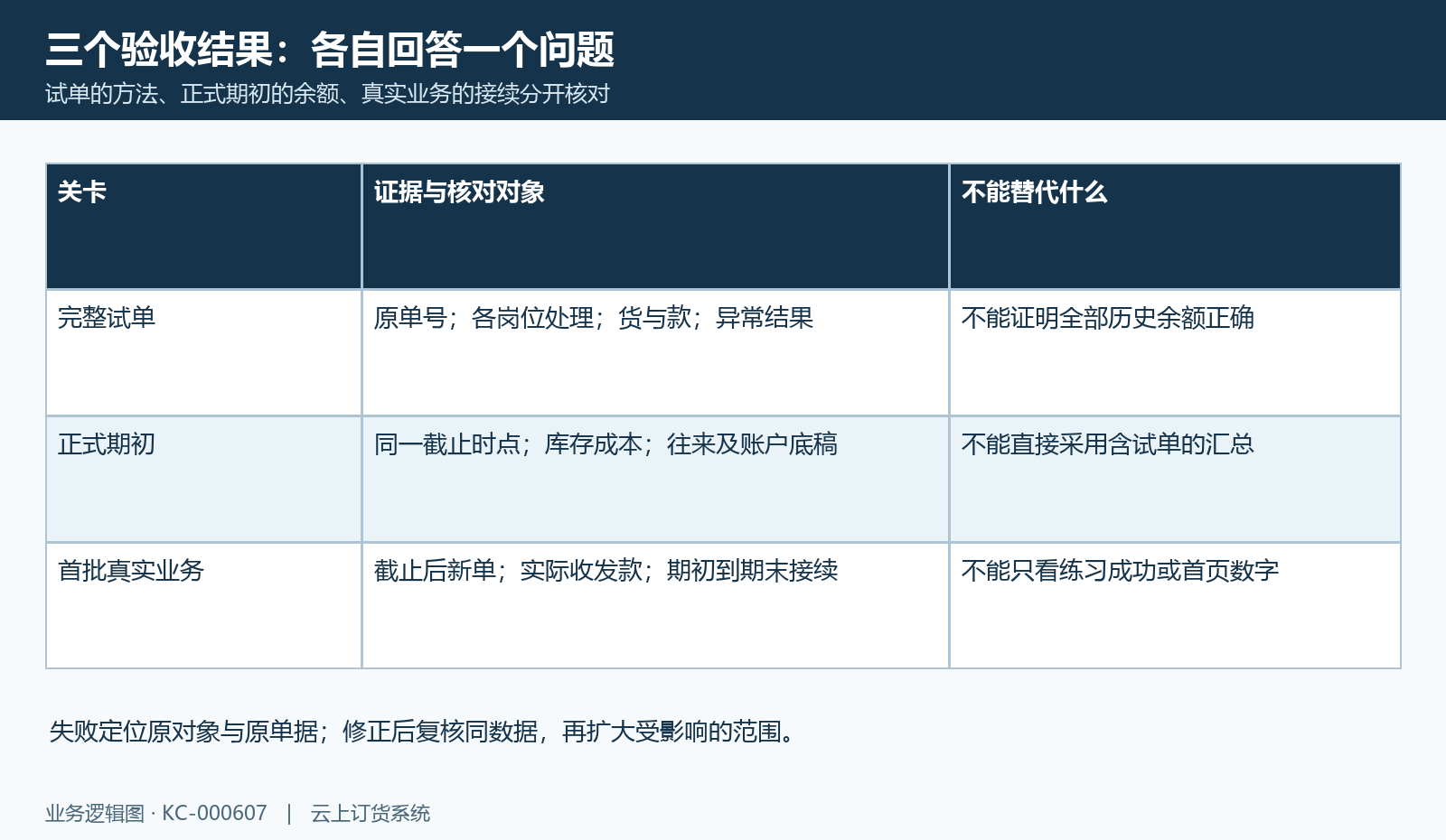Screen dimensions: 1446x840
Task: Select the cell 完整试单
Action: [204, 353]
